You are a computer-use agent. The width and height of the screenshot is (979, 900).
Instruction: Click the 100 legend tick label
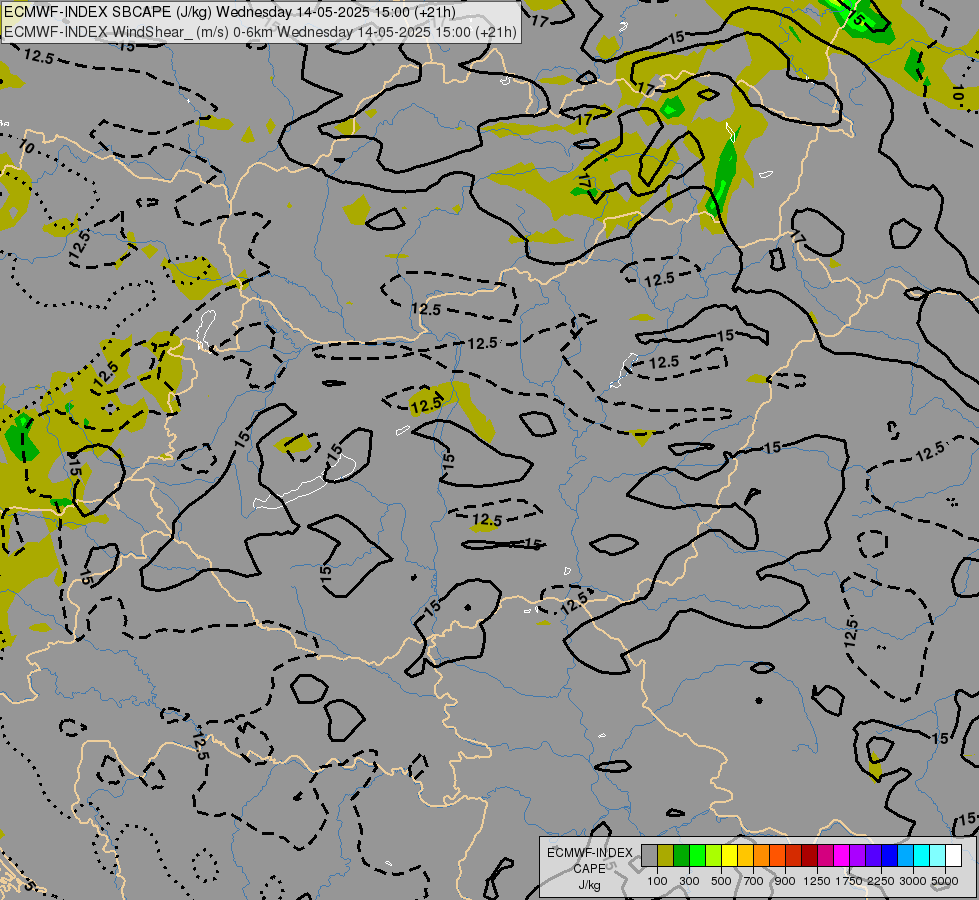(x=657, y=881)
